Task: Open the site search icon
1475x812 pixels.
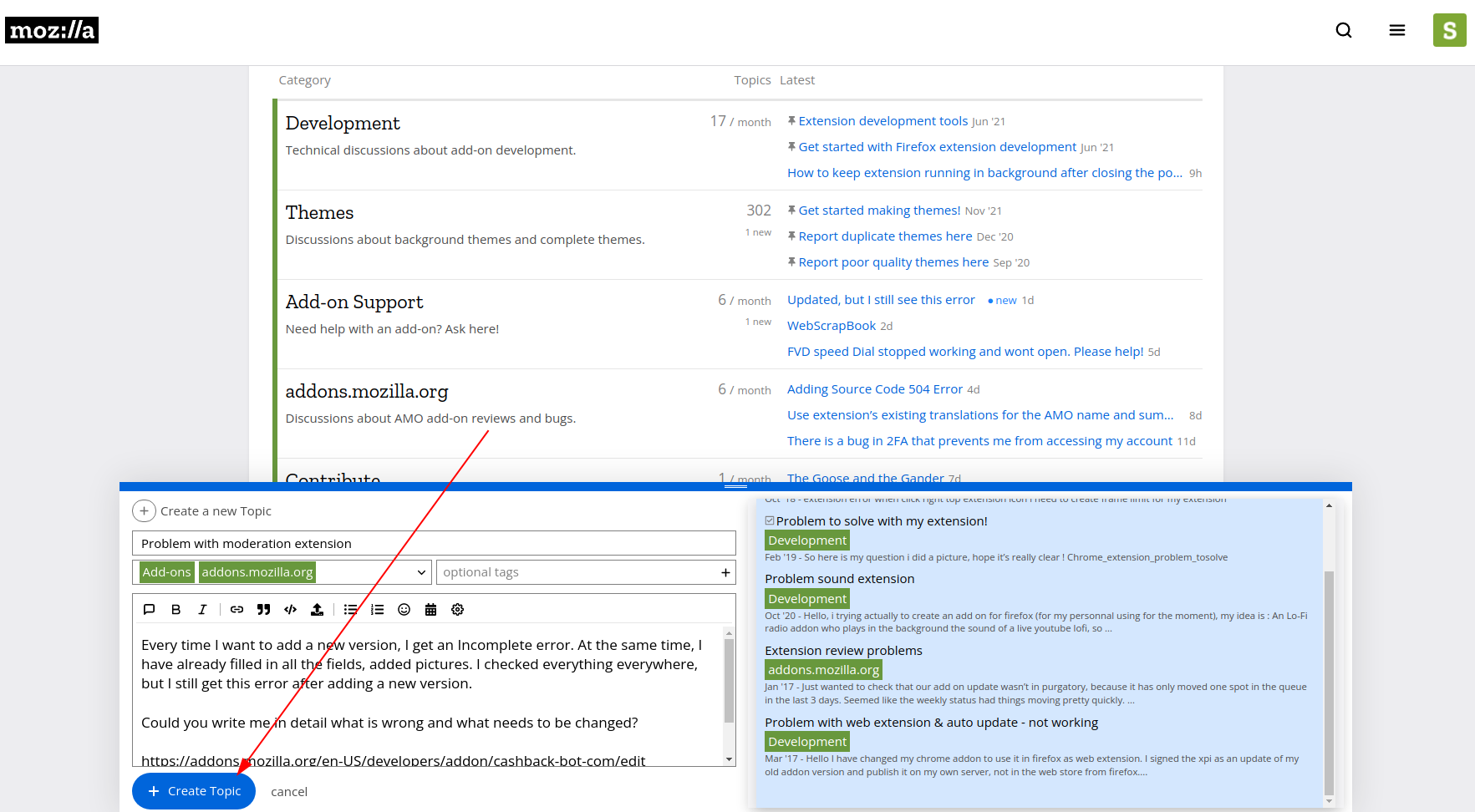Action: (x=1344, y=30)
